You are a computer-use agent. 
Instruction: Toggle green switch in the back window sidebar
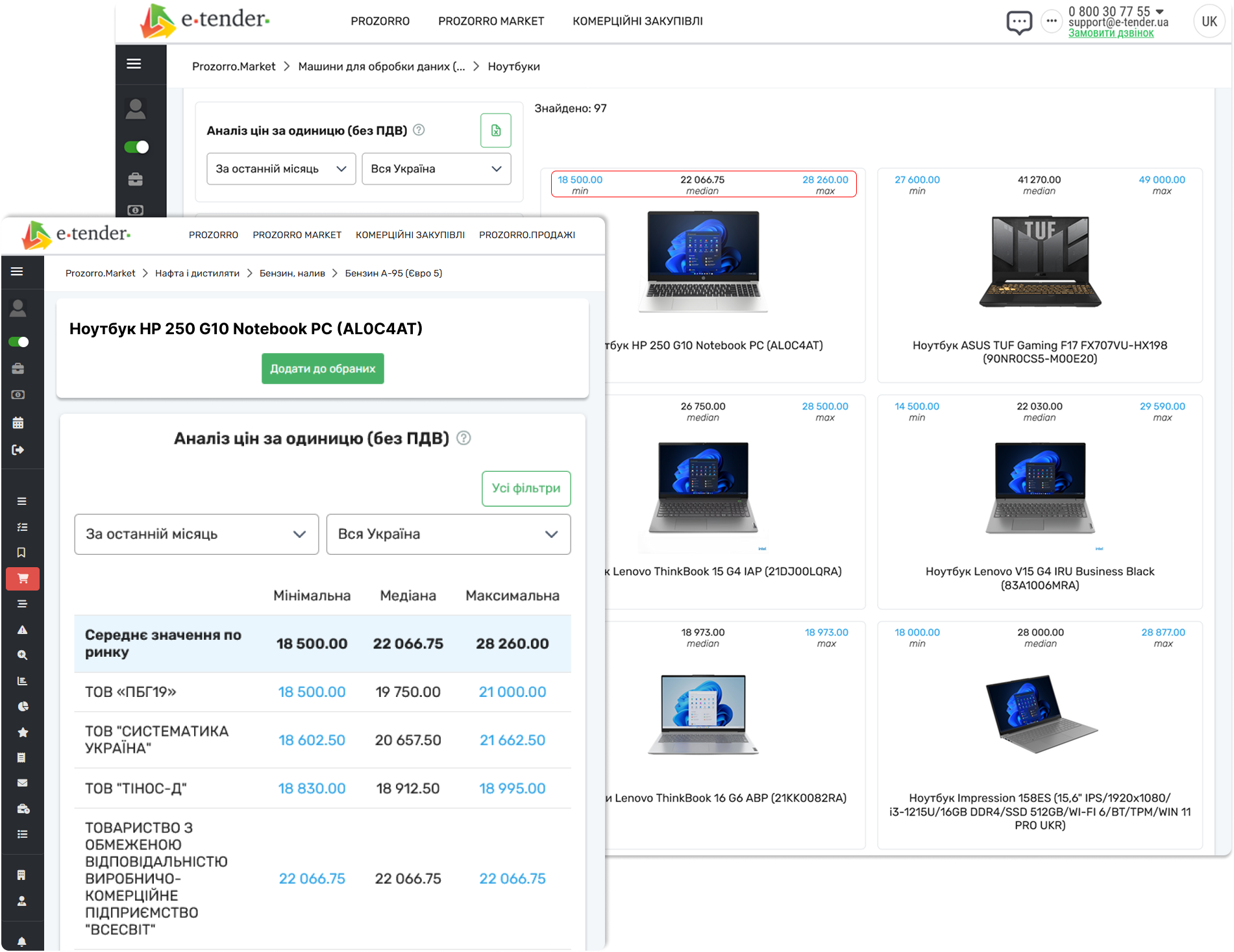coord(136,147)
